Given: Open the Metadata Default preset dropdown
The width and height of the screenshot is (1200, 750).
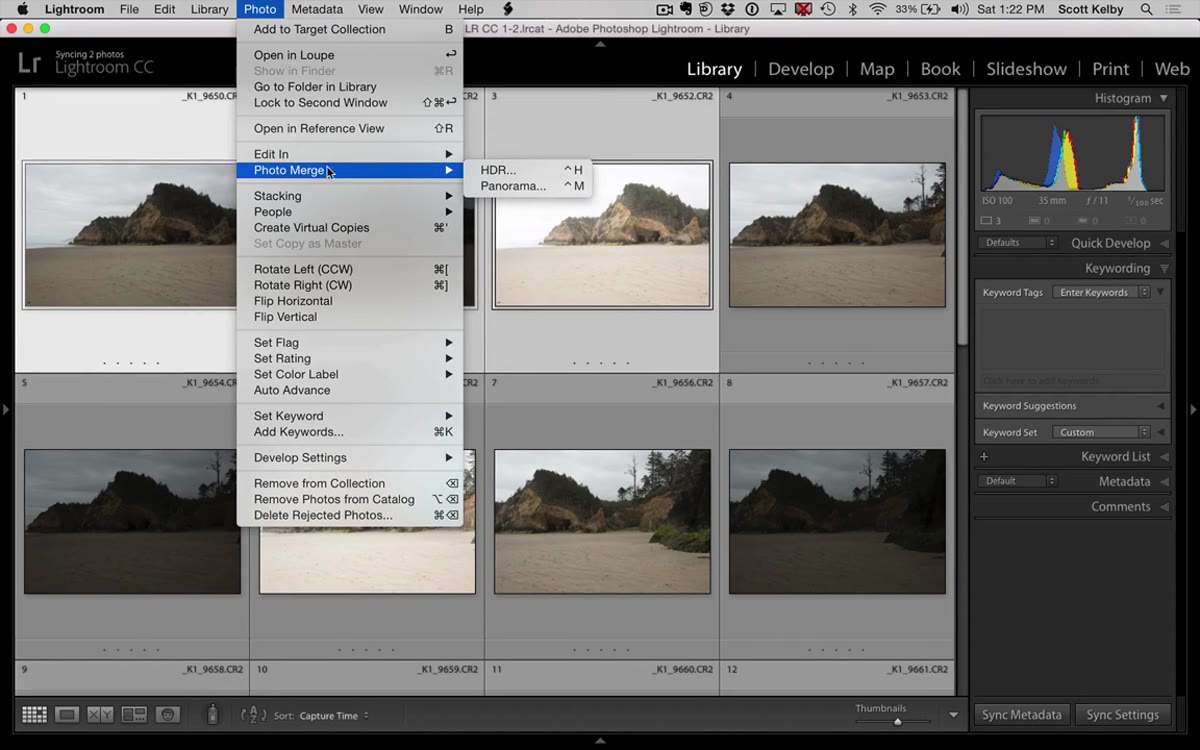Looking at the screenshot, I should [x=1018, y=481].
